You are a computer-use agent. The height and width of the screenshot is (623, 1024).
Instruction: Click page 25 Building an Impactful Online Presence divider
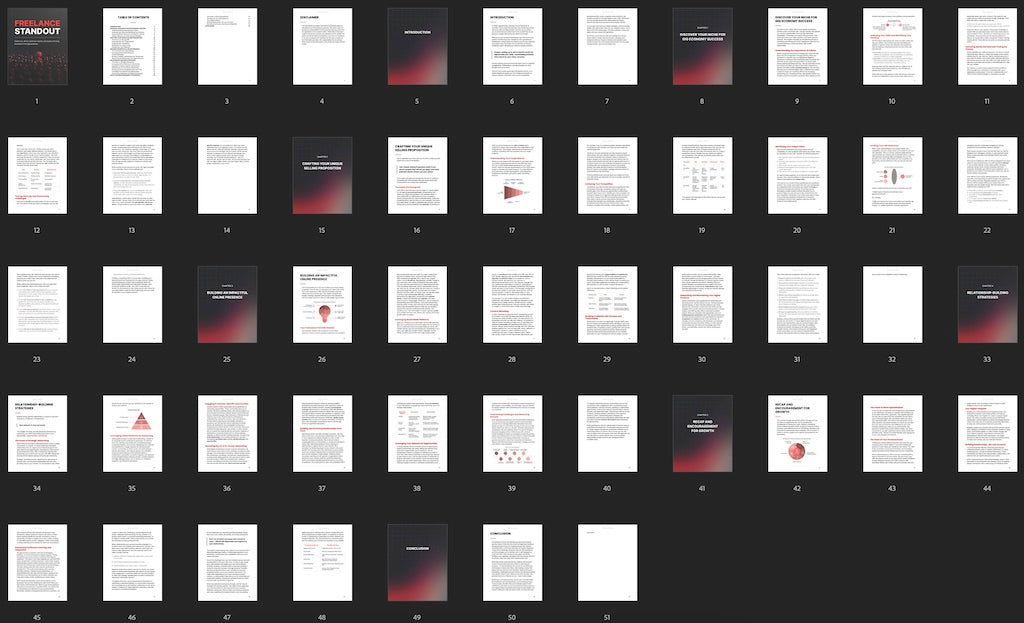(227, 304)
